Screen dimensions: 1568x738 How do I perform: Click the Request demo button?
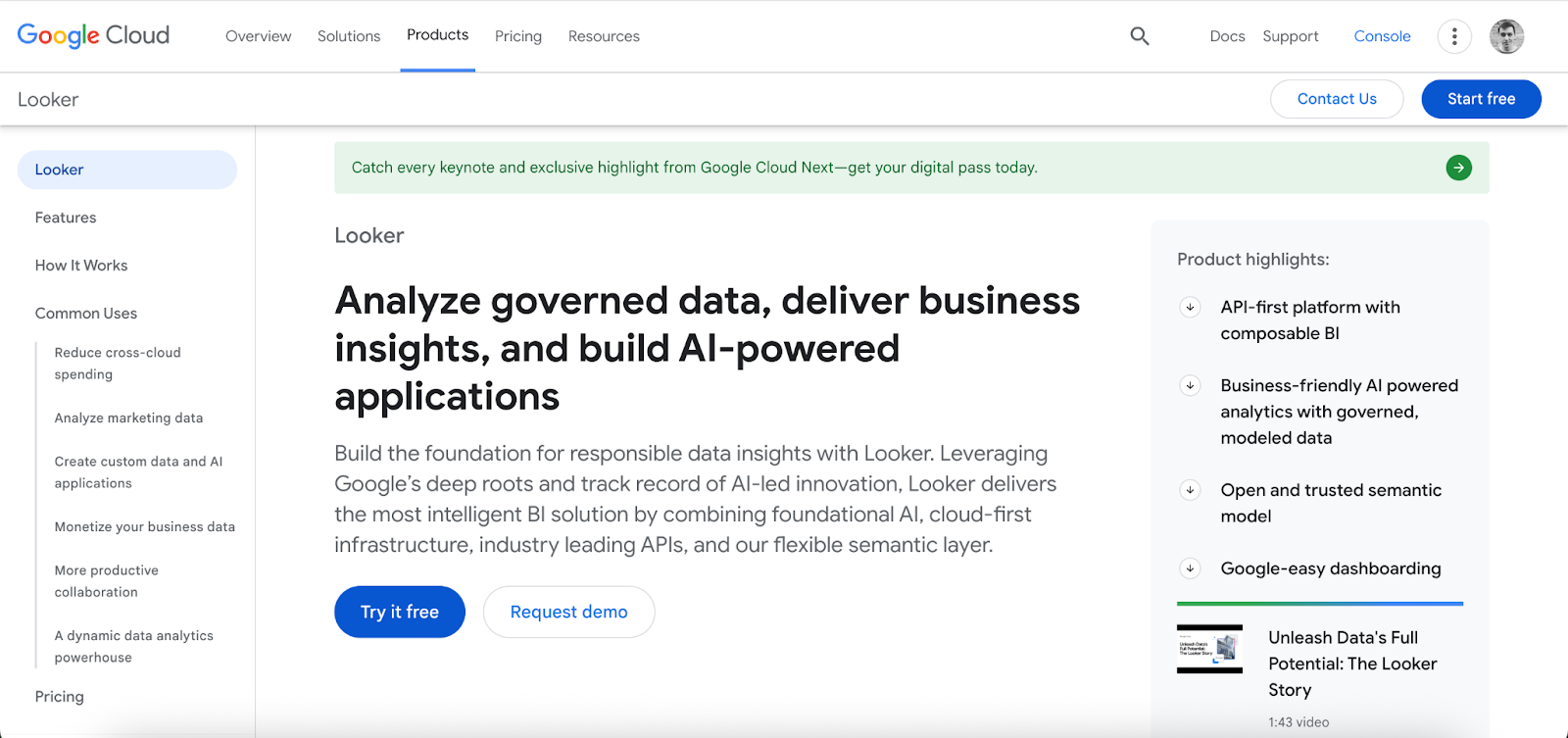tap(568, 612)
